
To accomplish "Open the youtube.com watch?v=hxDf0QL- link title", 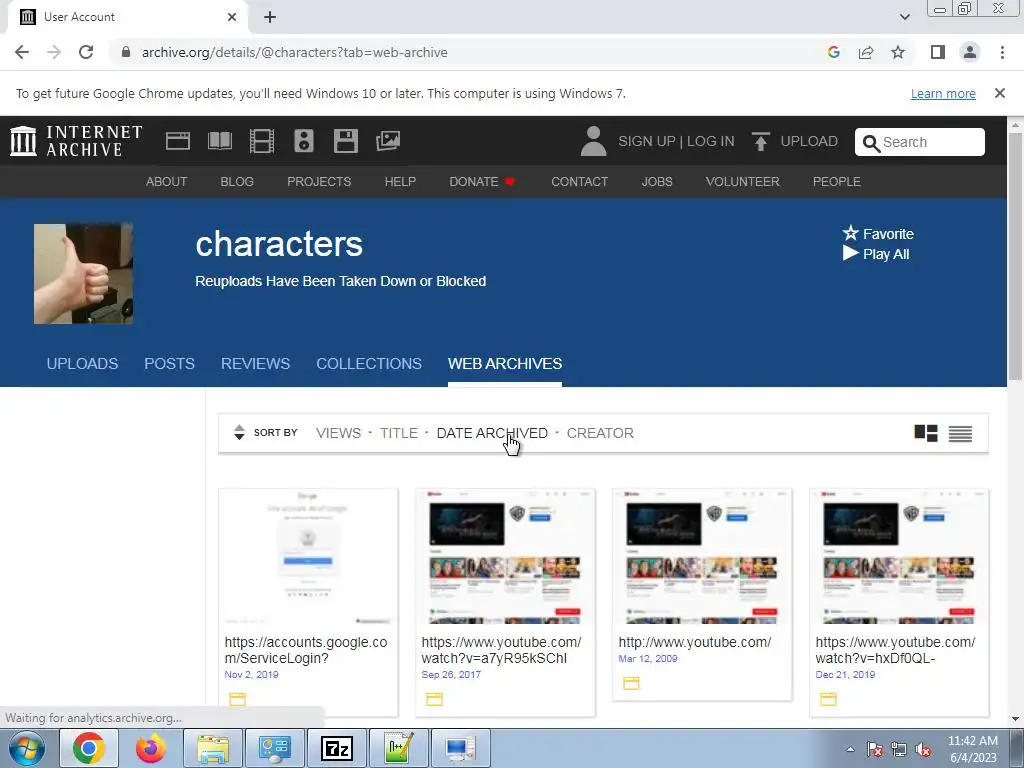I will 895,650.
